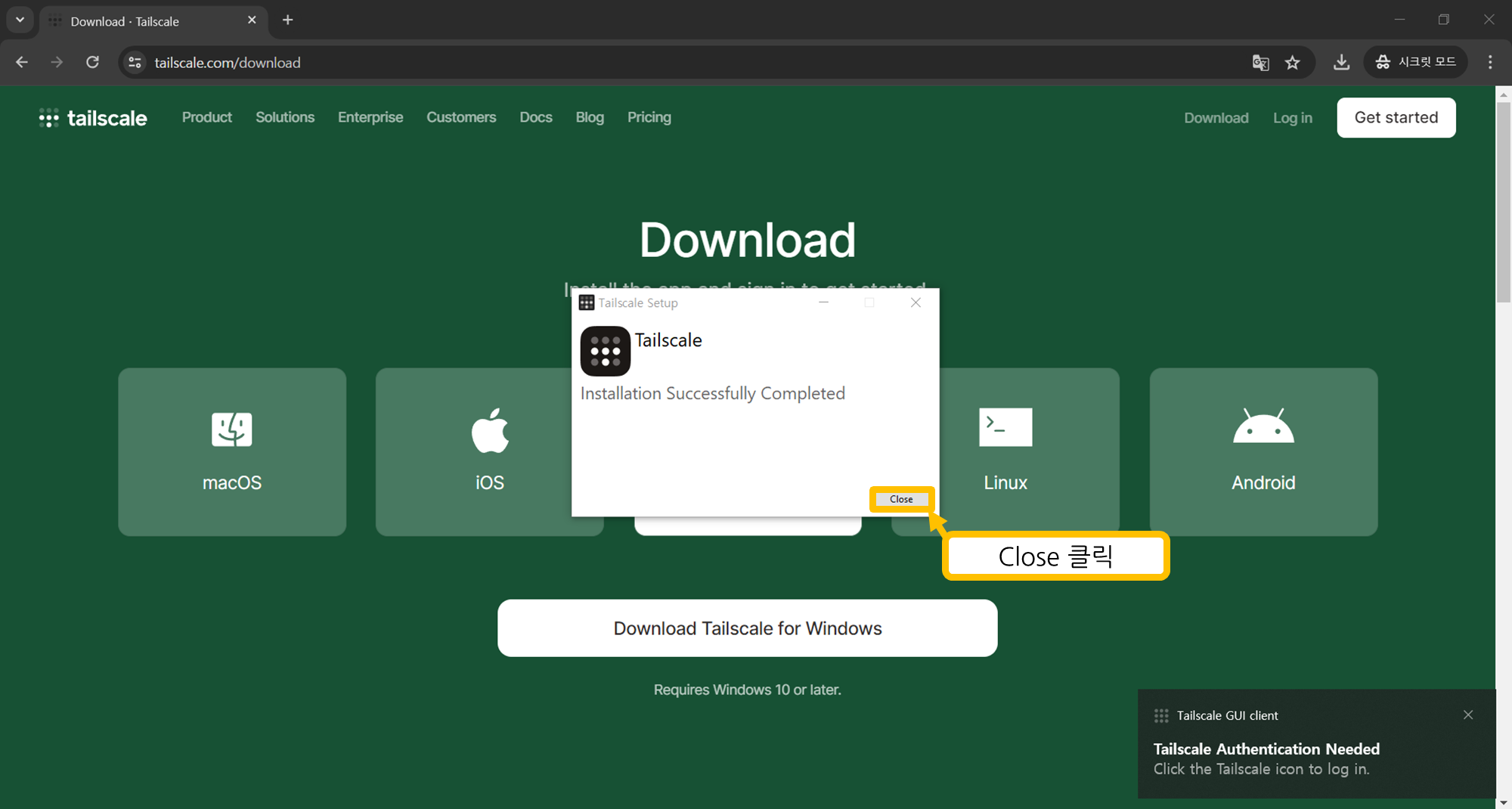Click the Log in link
This screenshot has height=809, width=1512.
[x=1293, y=118]
